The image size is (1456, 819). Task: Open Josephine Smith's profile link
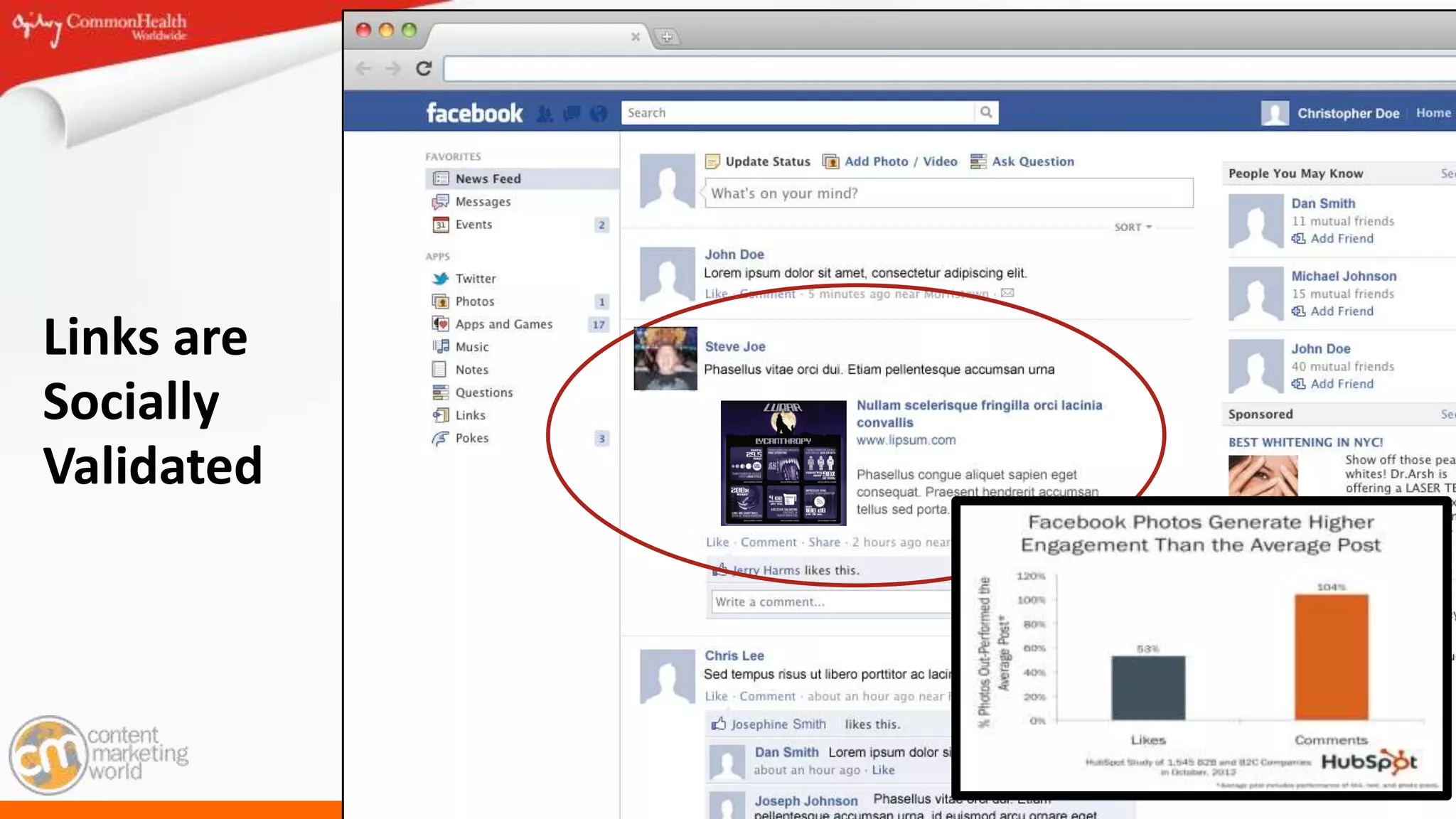(x=778, y=724)
